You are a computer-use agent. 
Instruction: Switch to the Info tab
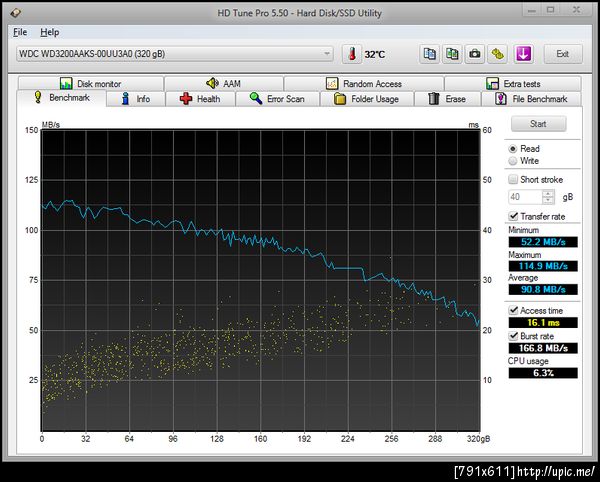(136, 99)
